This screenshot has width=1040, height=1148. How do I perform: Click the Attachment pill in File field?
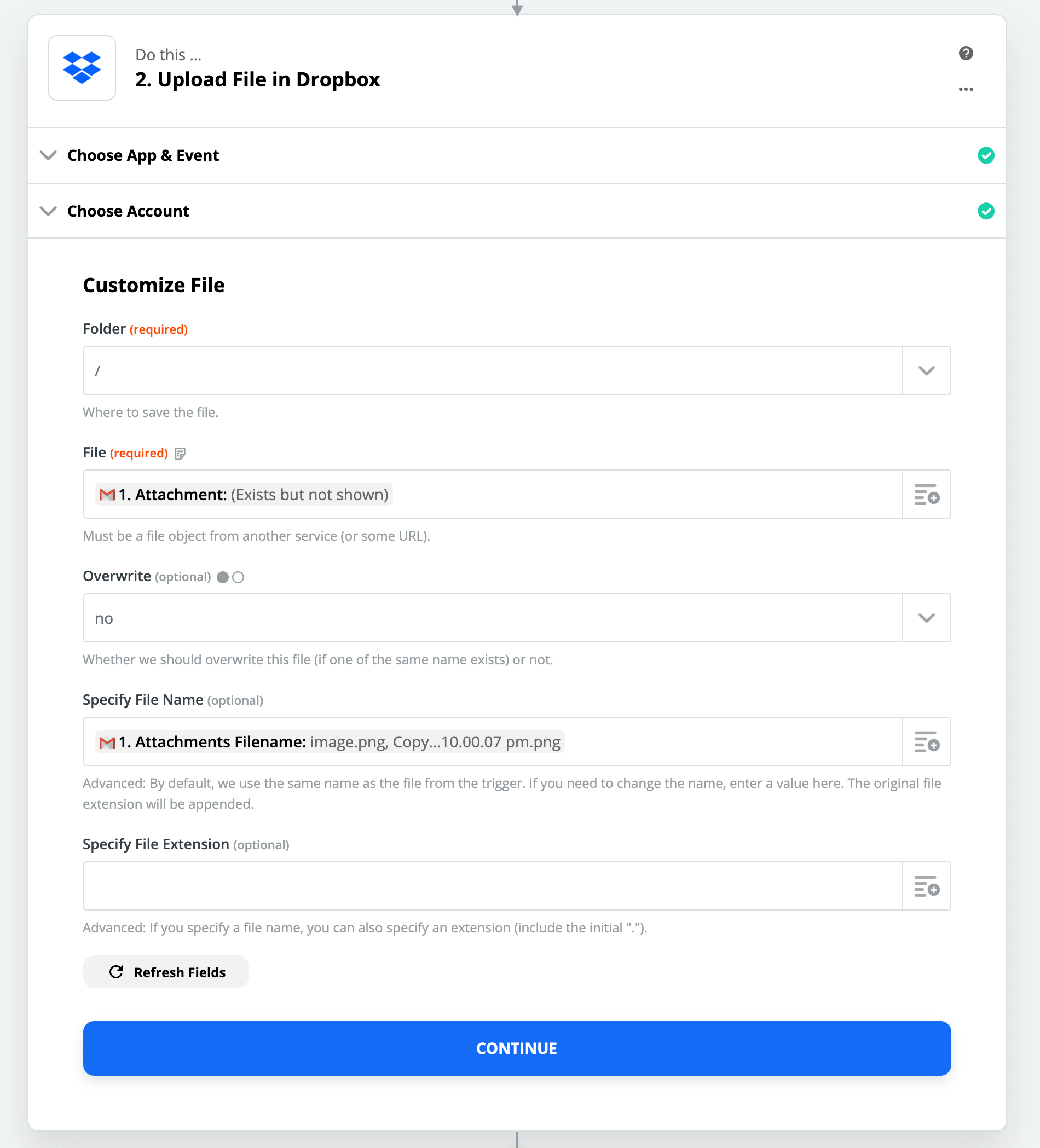point(244,494)
